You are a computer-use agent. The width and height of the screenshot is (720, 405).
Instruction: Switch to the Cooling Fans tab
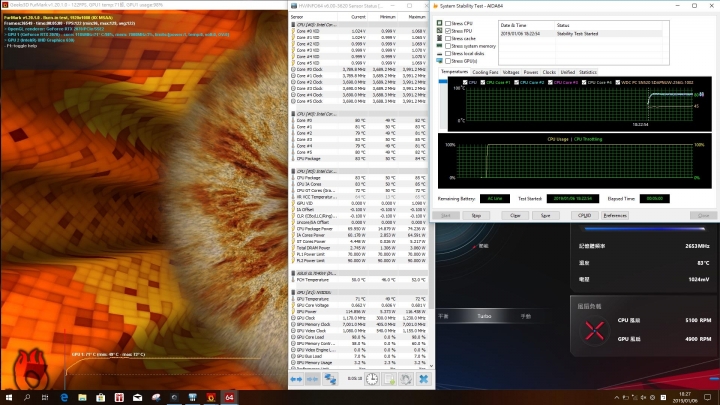[486, 72]
